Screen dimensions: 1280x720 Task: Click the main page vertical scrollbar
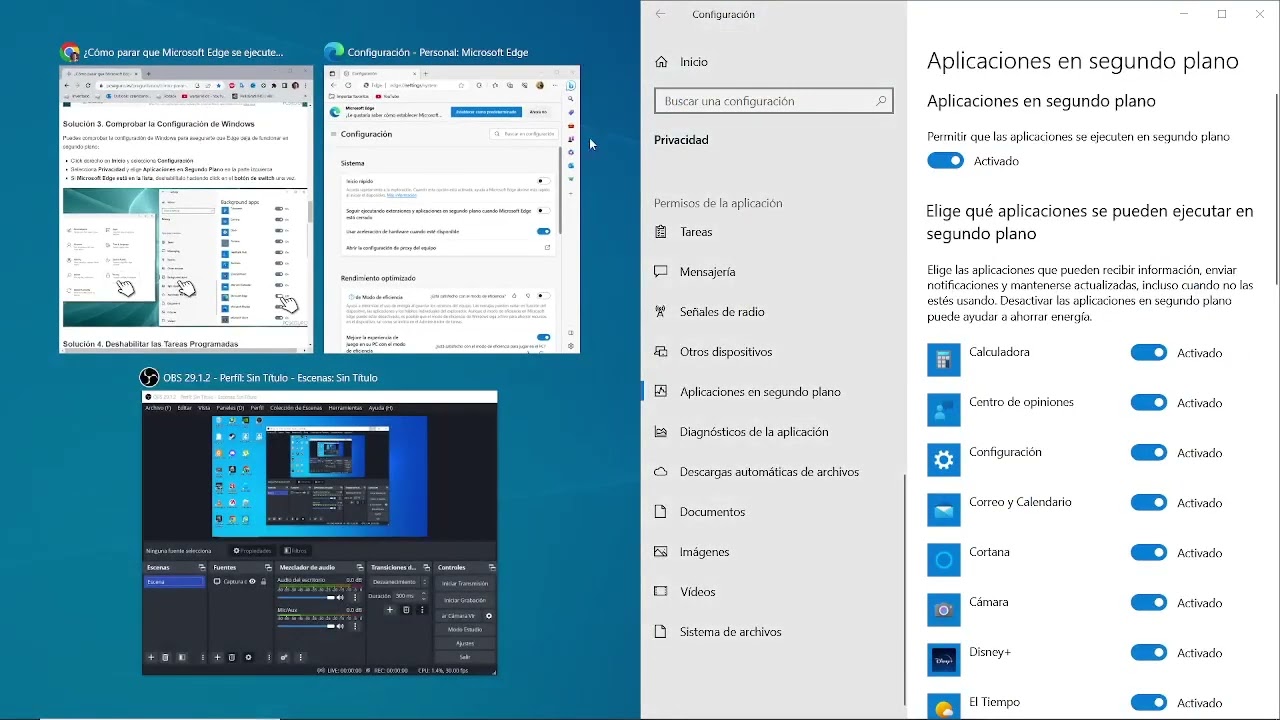pos(1276,188)
